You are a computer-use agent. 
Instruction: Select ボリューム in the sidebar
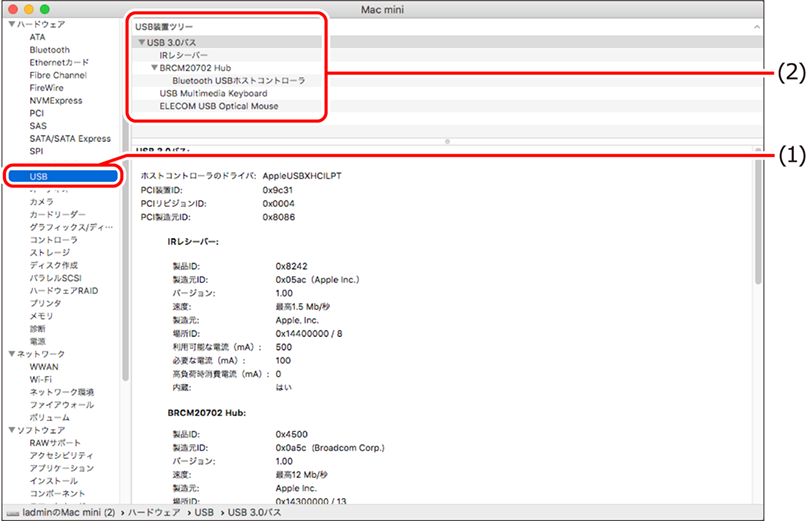[50, 417]
